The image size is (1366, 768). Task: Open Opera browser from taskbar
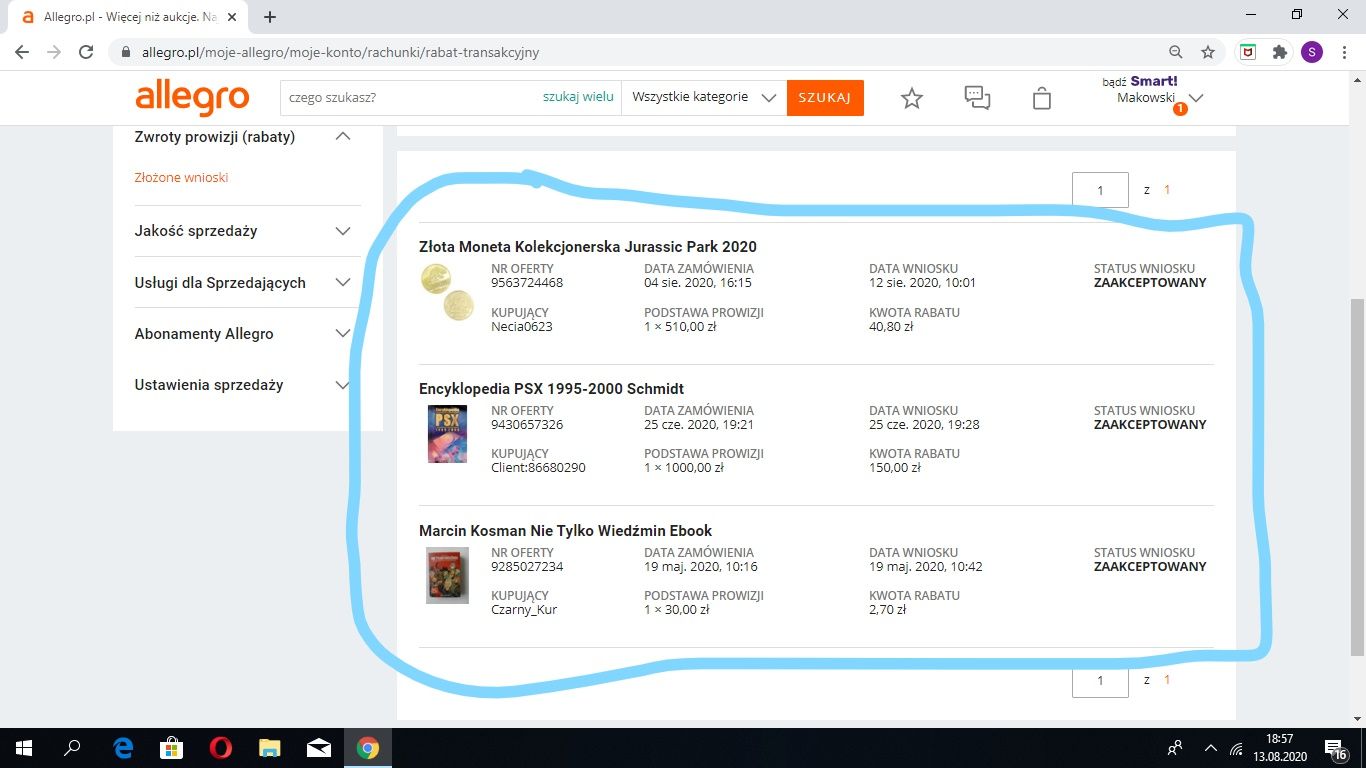coord(221,748)
